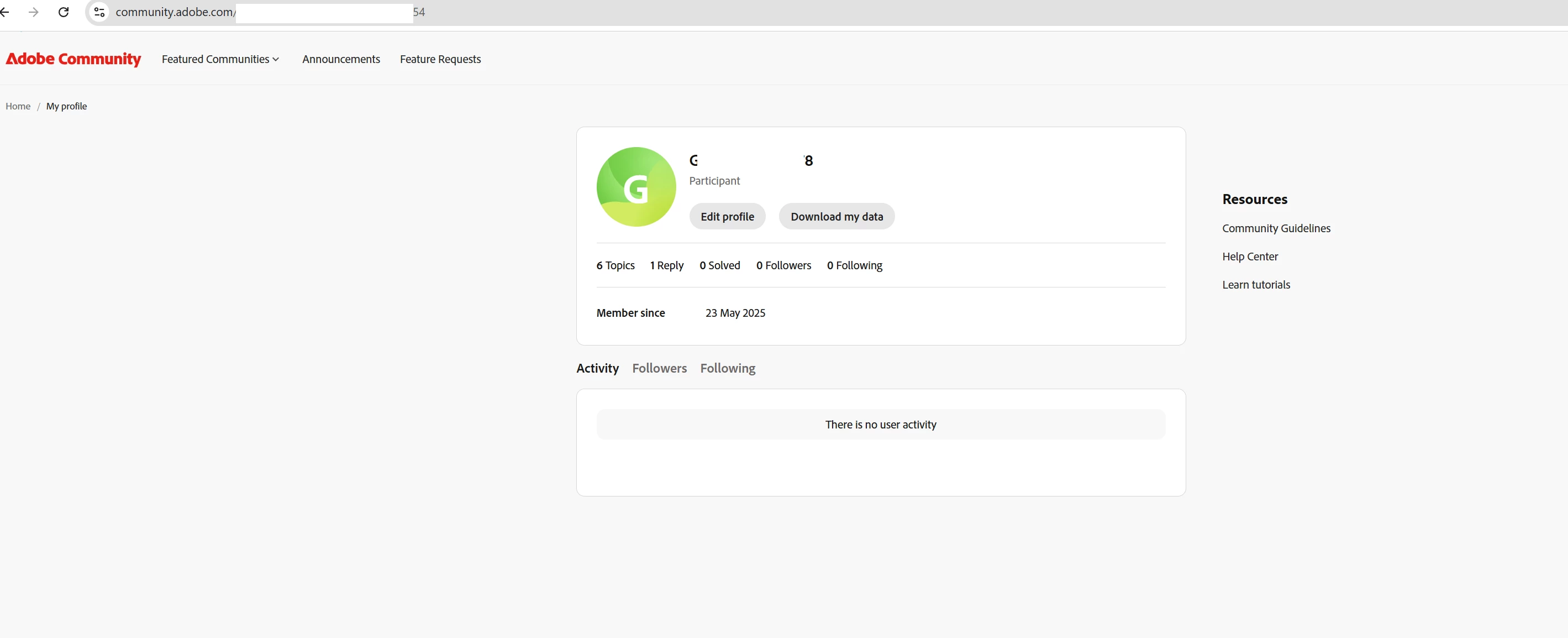1568x638 pixels.
Task: Open Community Guidelines resource link
Action: click(x=1276, y=228)
